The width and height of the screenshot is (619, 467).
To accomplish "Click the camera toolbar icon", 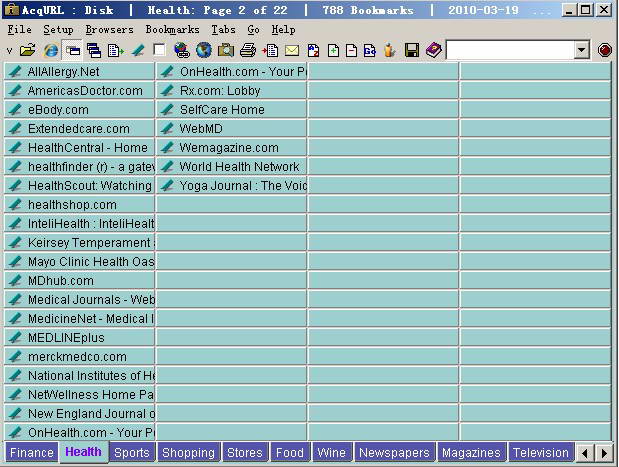I will (x=226, y=50).
